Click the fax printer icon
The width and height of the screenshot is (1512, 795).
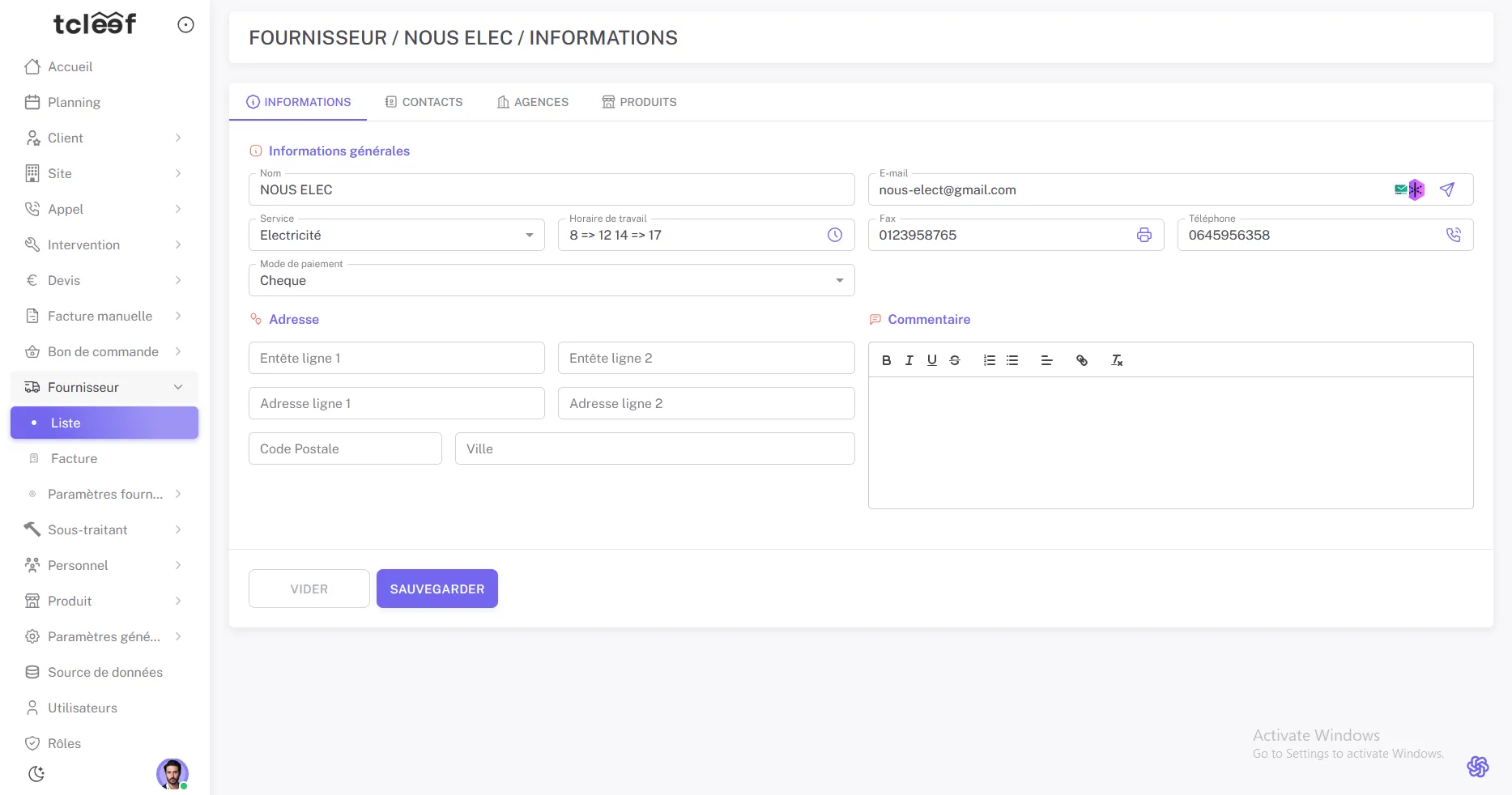[1144, 235]
